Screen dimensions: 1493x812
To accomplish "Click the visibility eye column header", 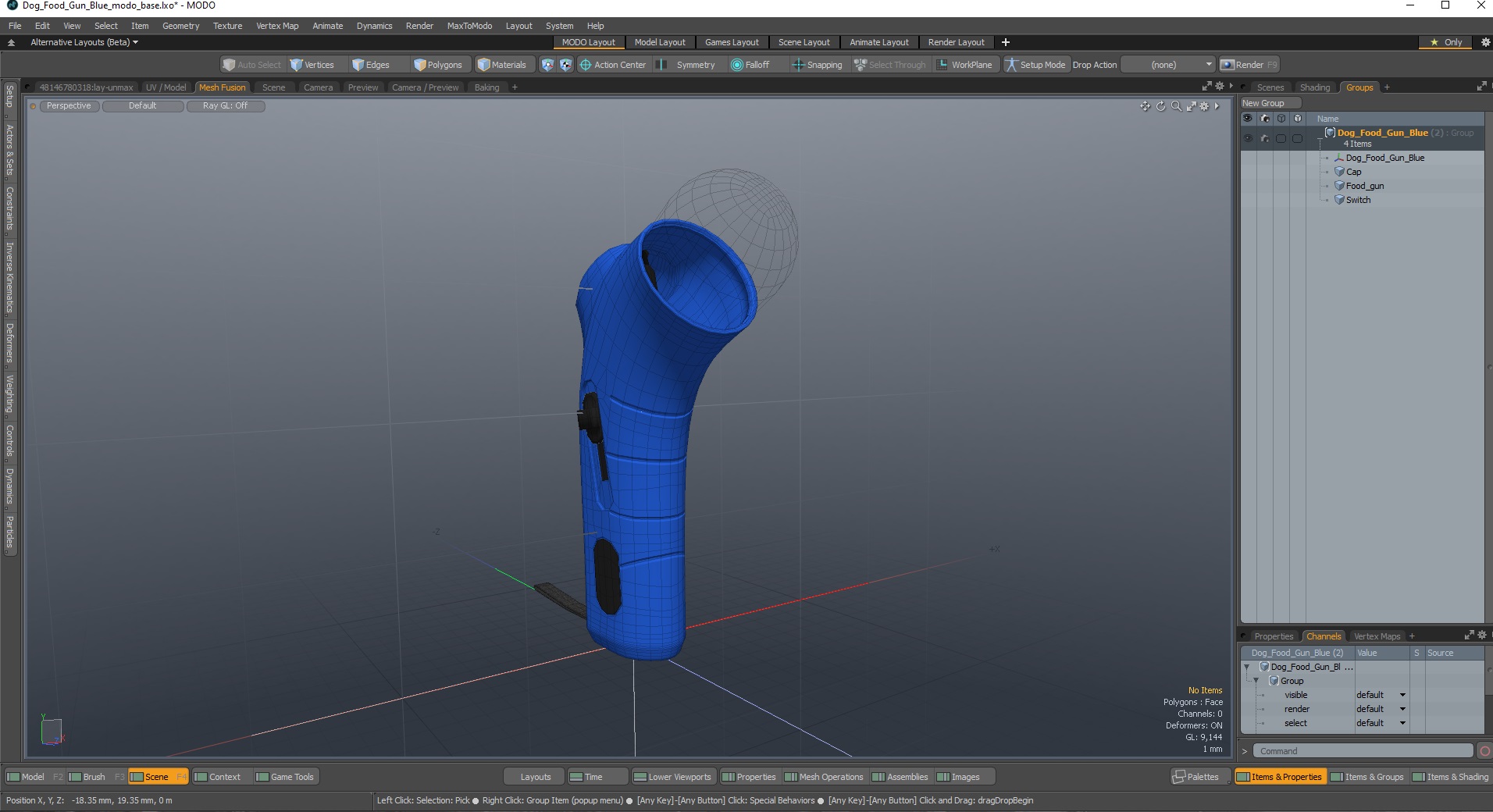I will pyautogui.click(x=1248, y=119).
